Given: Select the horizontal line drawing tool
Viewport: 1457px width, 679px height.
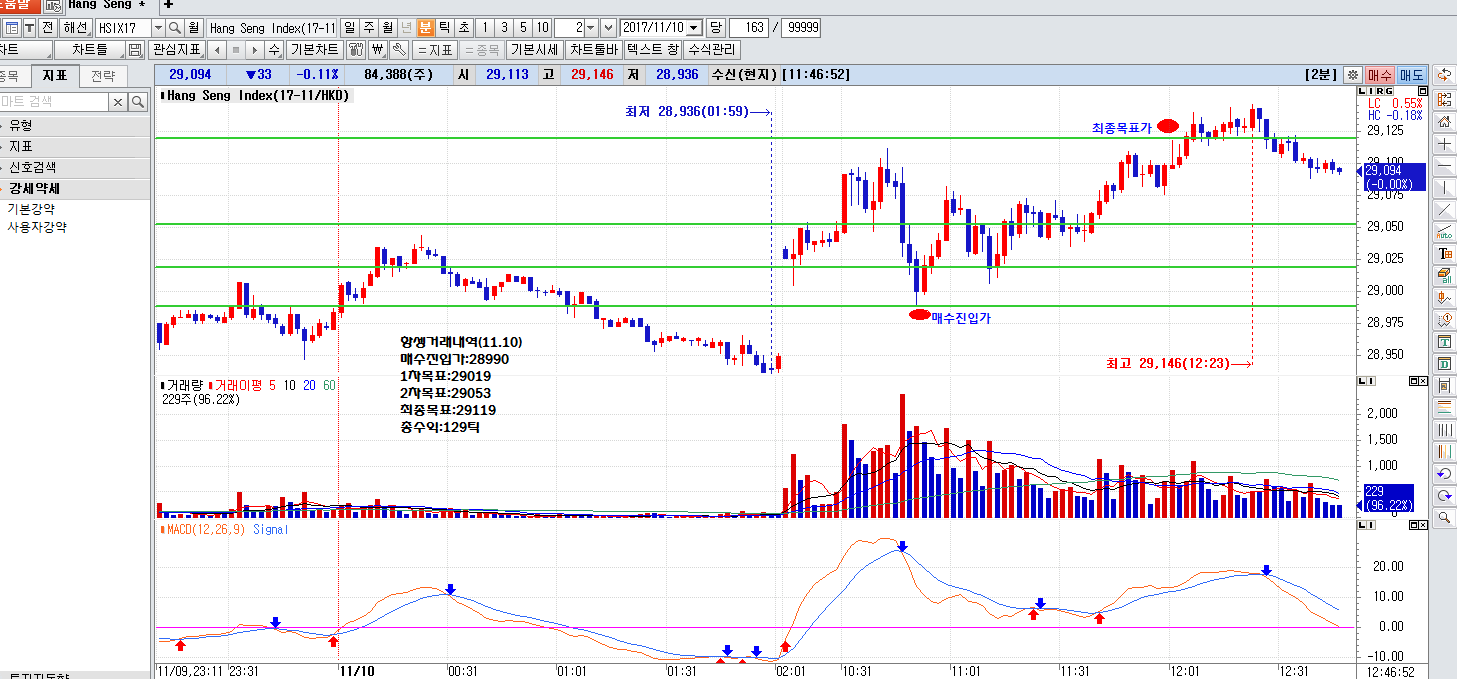Looking at the screenshot, I should click(x=1444, y=165).
